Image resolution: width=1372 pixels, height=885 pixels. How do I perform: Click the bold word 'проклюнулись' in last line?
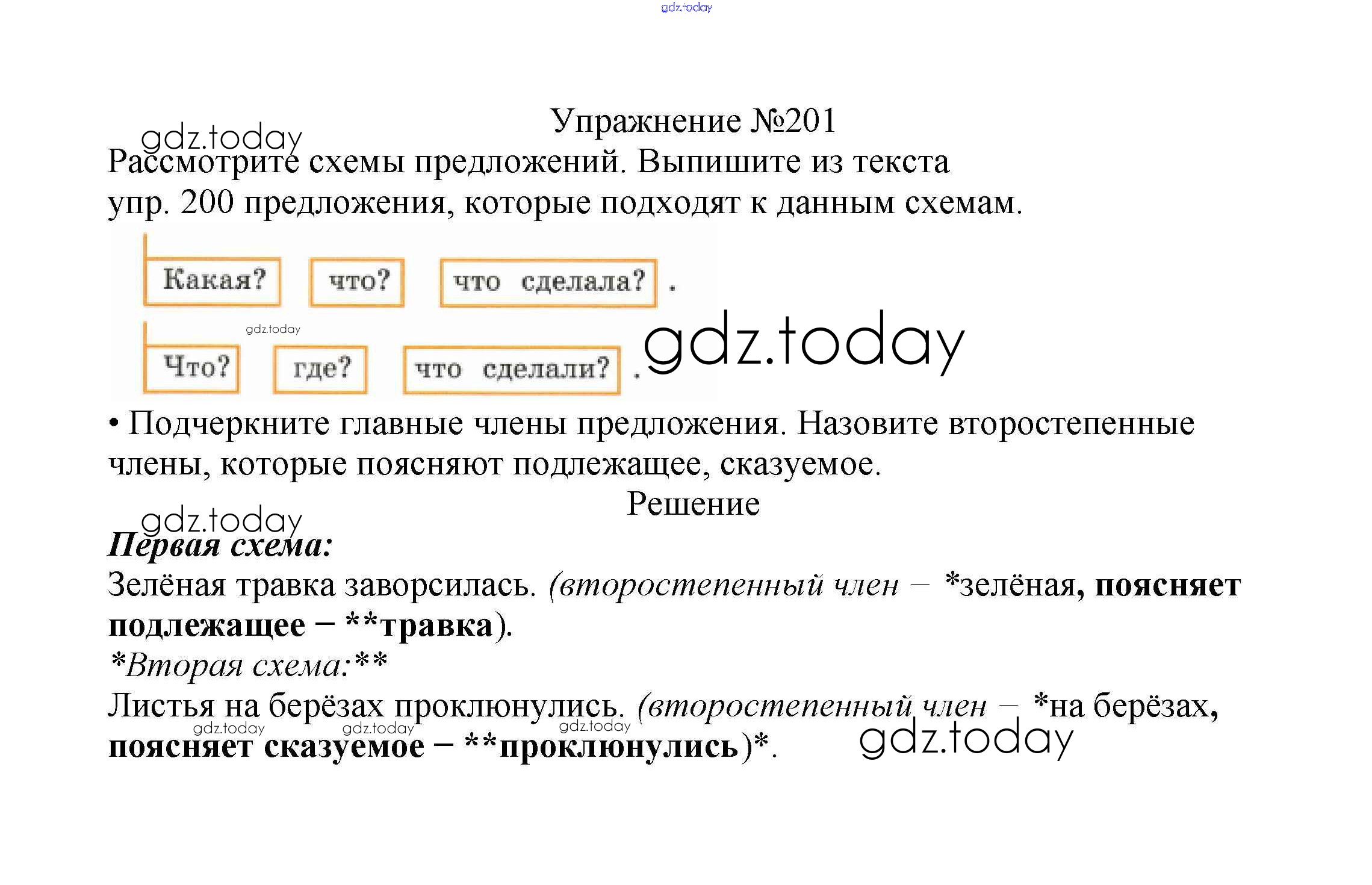[x=619, y=747]
